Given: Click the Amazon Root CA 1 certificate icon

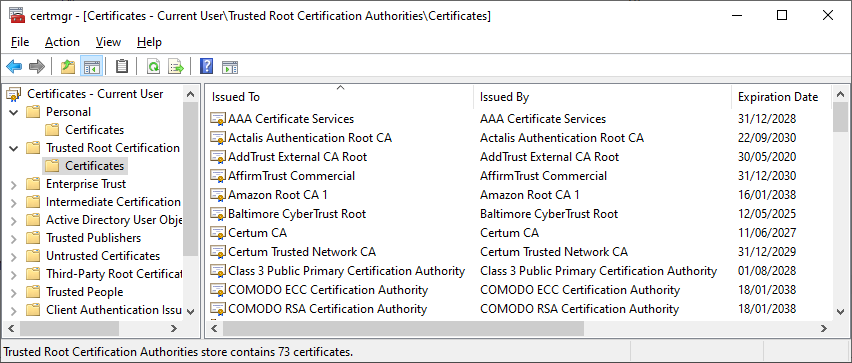Looking at the screenshot, I should (218, 195).
